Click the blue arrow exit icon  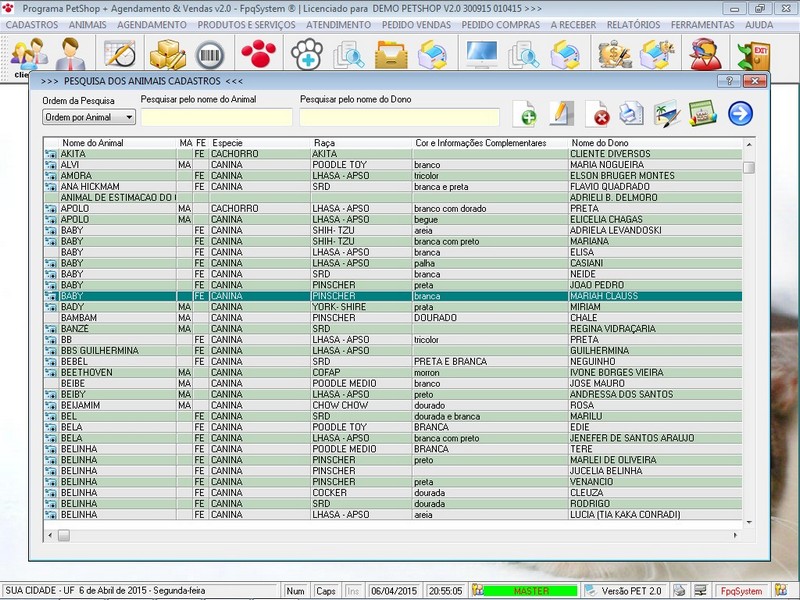tap(740, 114)
